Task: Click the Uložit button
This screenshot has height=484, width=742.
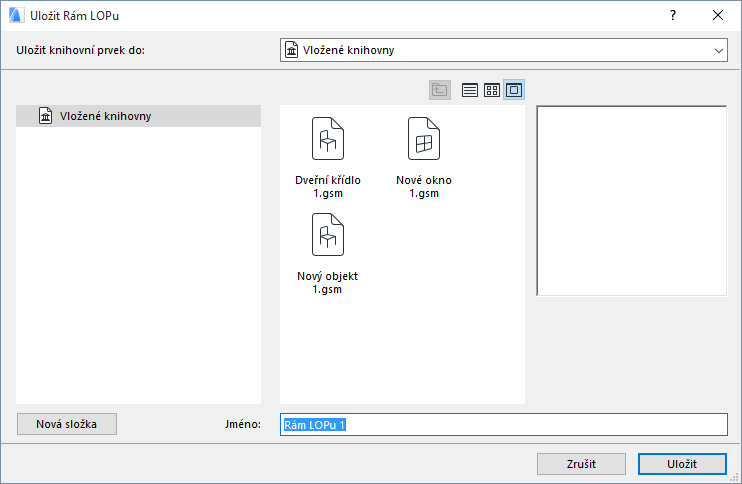Action: point(682,464)
